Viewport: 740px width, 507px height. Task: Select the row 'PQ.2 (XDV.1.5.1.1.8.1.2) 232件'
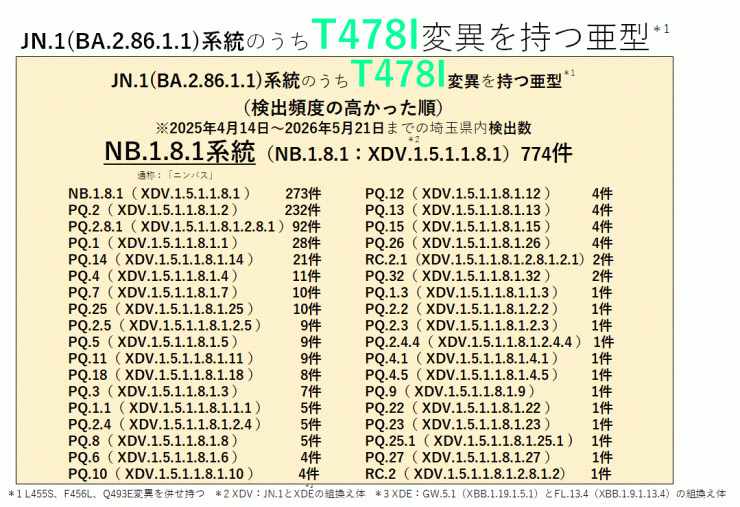click(194, 210)
